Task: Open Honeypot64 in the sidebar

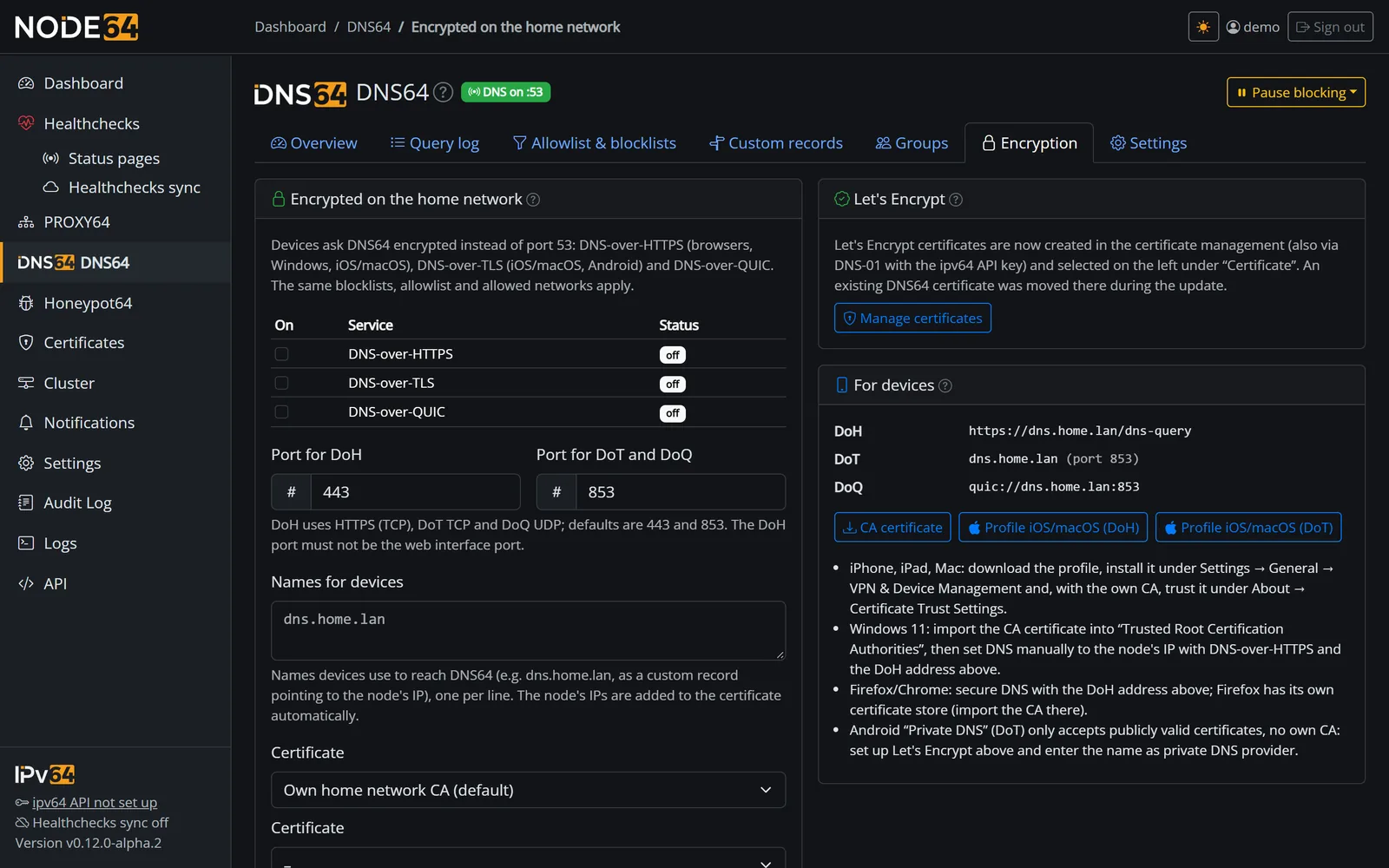Action: point(115,303)
